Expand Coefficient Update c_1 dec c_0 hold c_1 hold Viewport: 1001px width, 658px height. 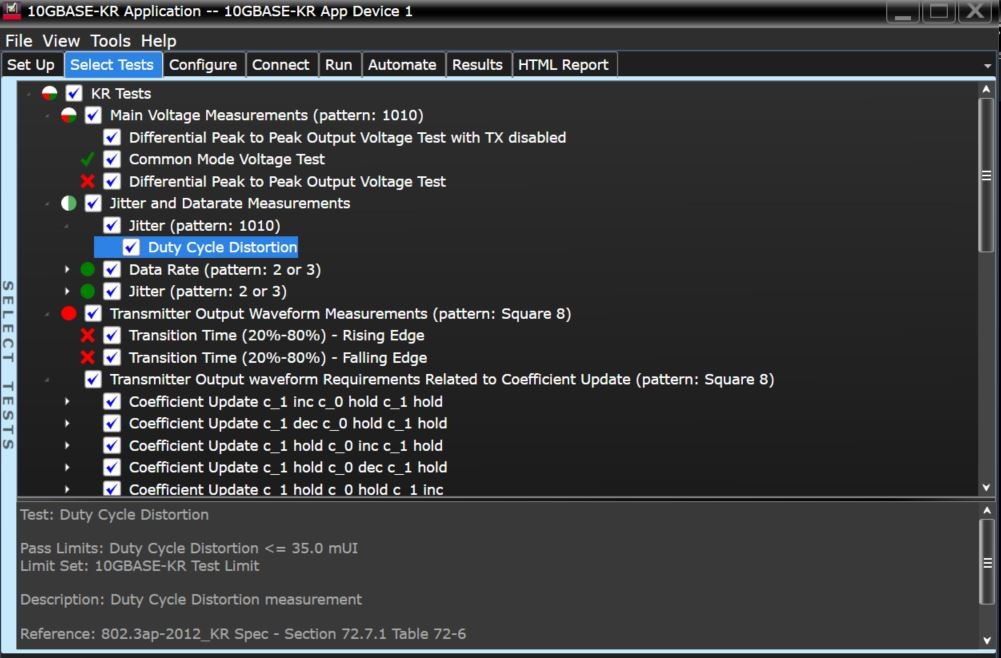click(x=66, y=423)
